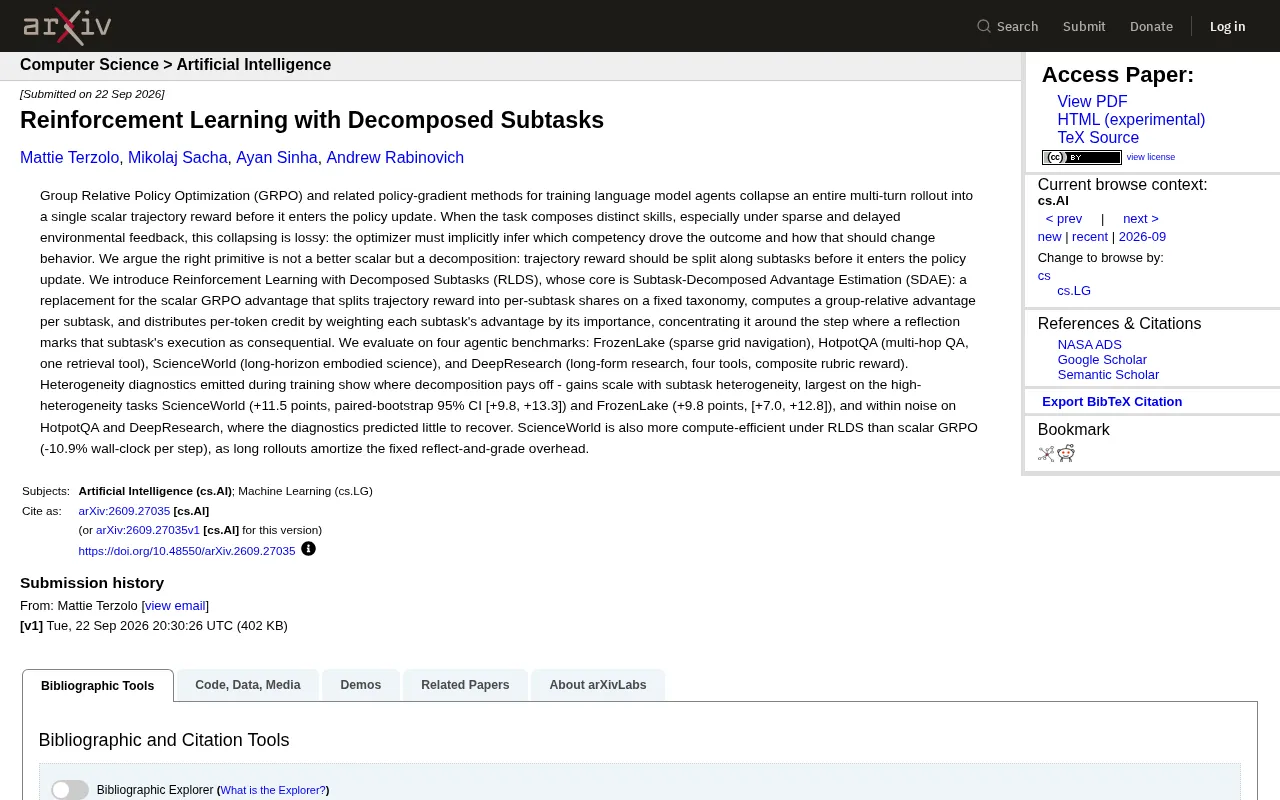
Task: Enable the Bibliographic Explorer toggle
Action: click(x=70, y=790)
